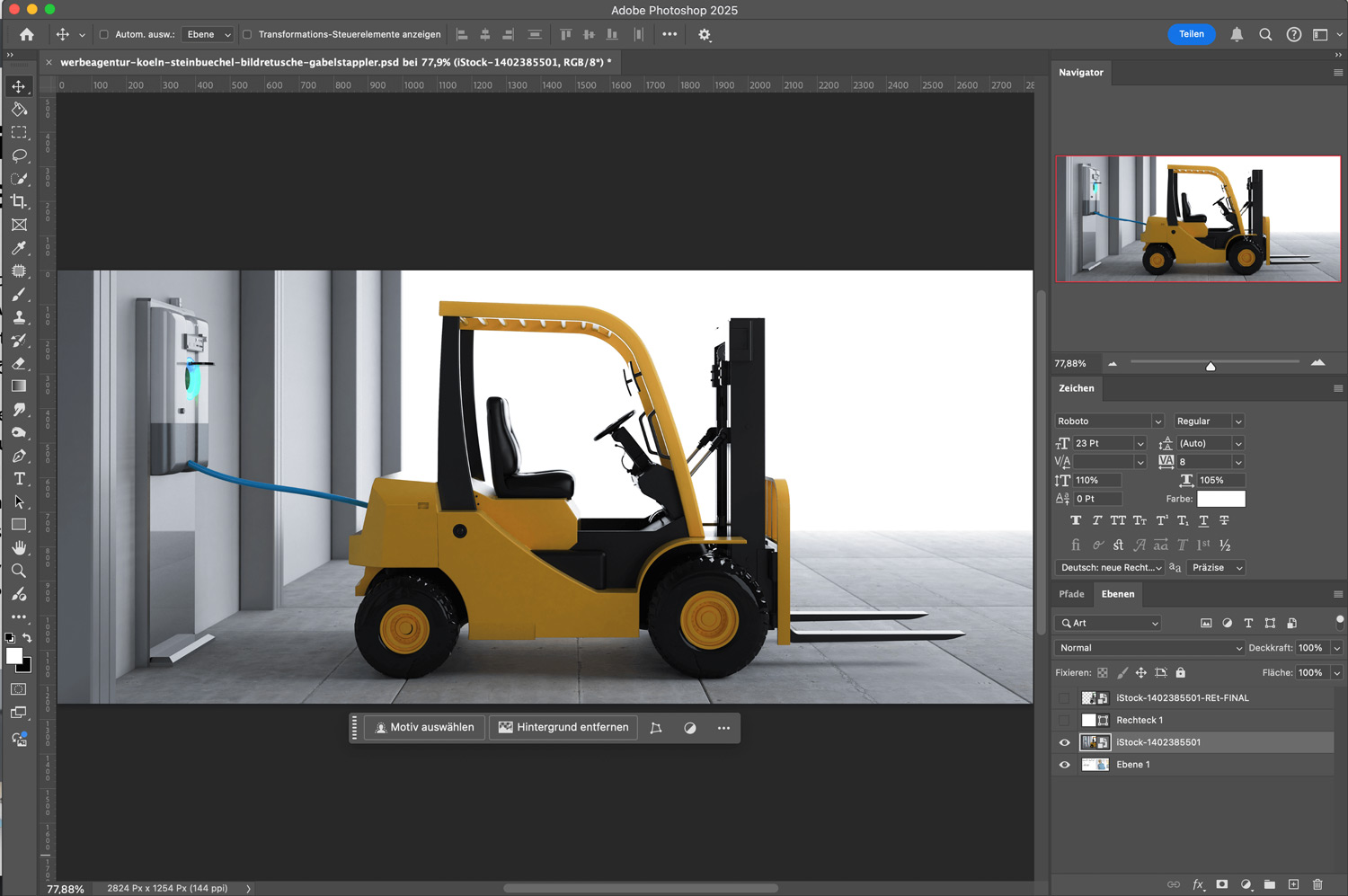1348x896 pixels.
Task: Select the Clone Stamp tool
Action: pyautogui.click(x=19, y=317)
